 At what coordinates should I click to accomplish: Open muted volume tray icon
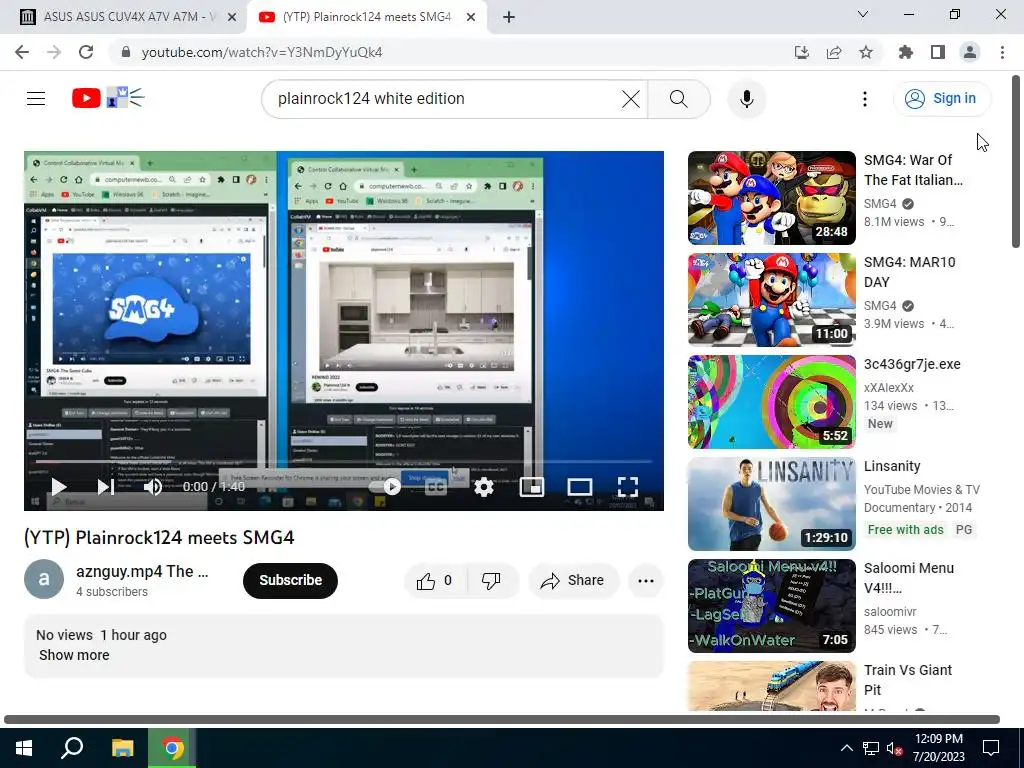tap(894, 748)
